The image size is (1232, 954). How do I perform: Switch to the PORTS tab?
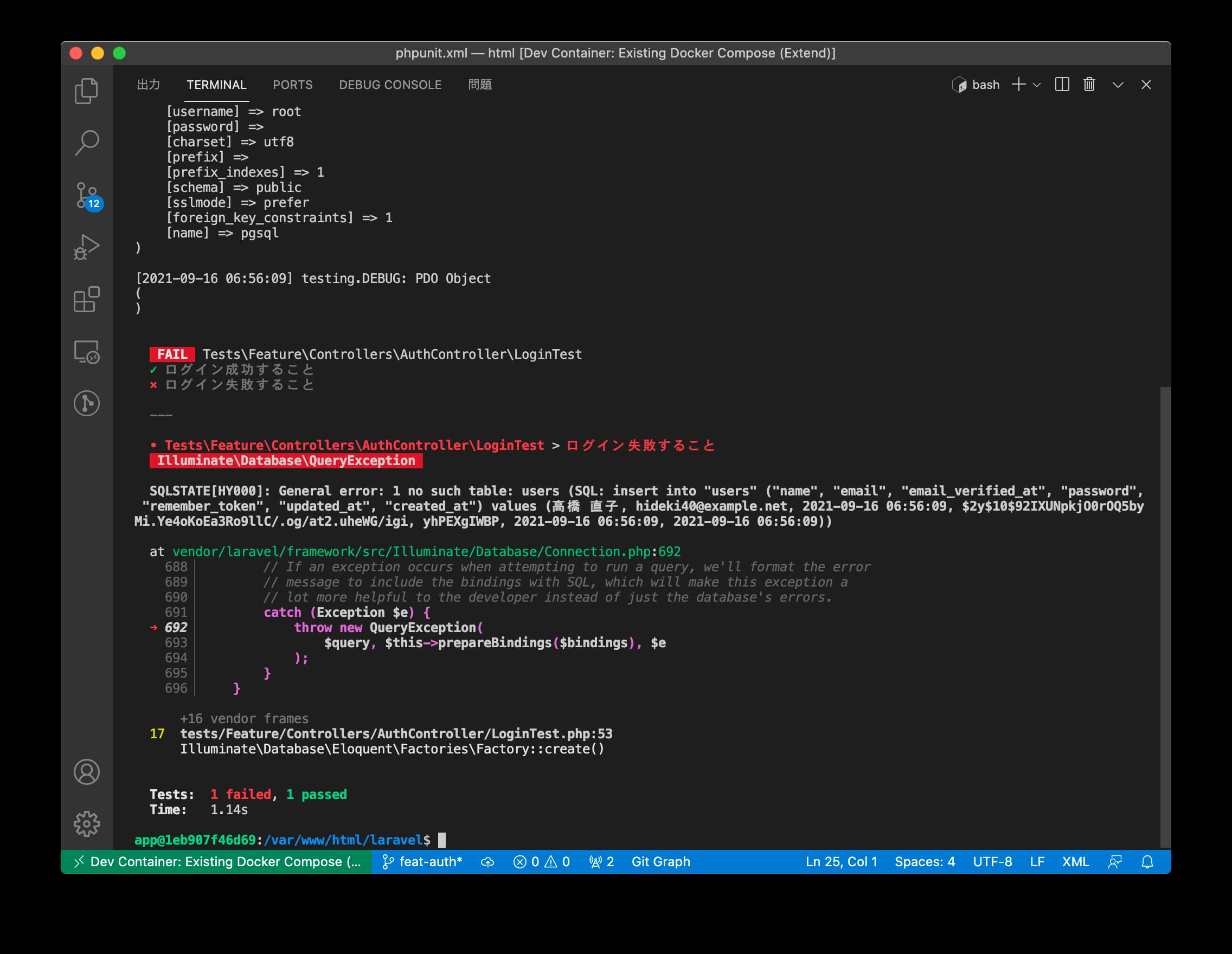(293, 85)
